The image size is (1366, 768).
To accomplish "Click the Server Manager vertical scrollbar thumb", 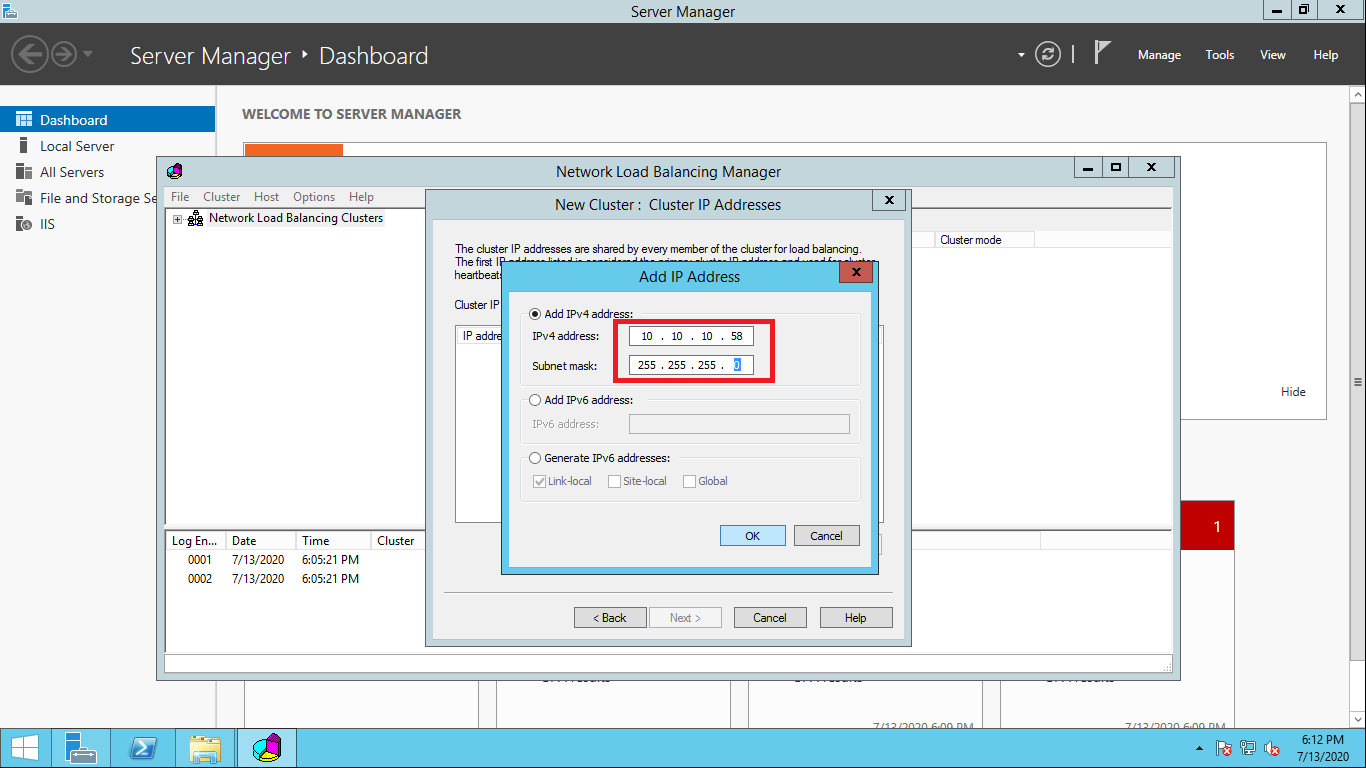I will [1357, 382].
